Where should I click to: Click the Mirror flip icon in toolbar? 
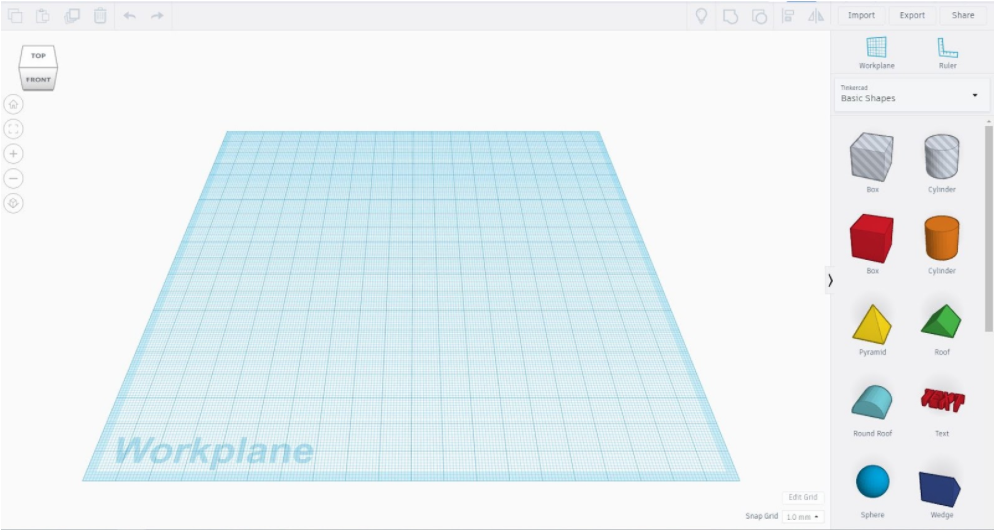point(816,16)
